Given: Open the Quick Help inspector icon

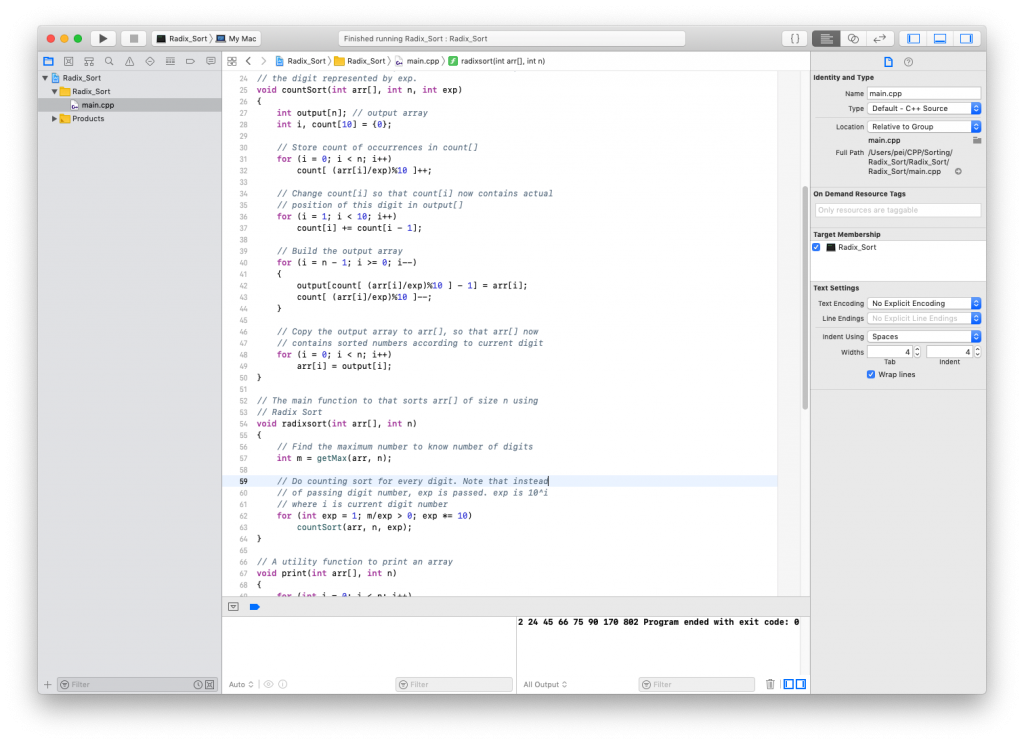Looking at the screenshot, I should (908, 62).
